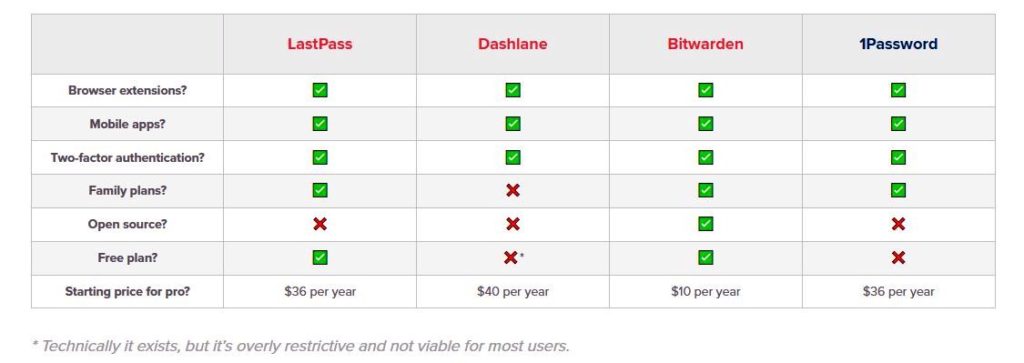Click Bitwarden Free plan green checkmark
1024x363 pixels.
[705, 257]
